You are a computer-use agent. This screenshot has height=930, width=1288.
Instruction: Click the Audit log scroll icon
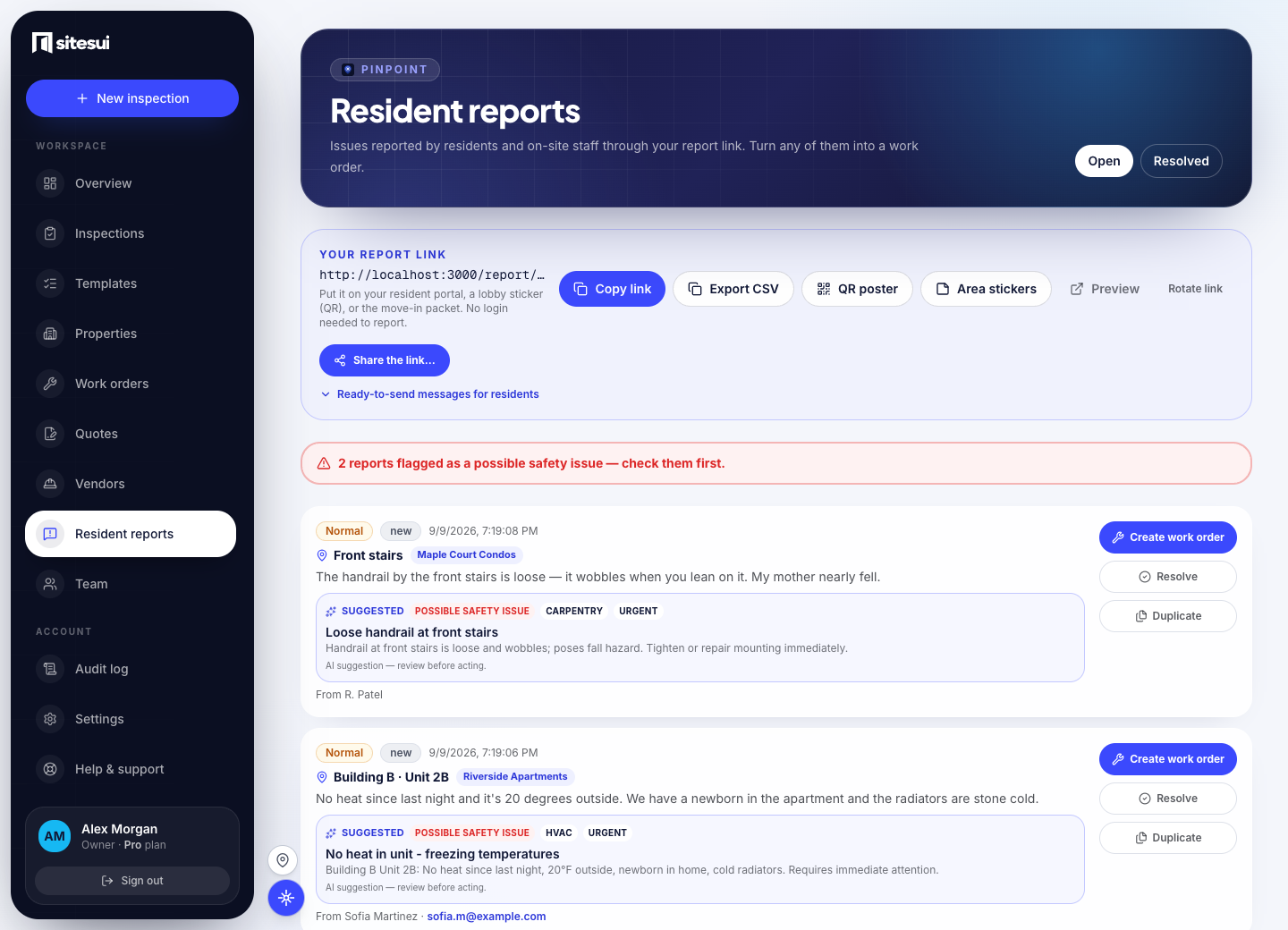tap(50, 669)
